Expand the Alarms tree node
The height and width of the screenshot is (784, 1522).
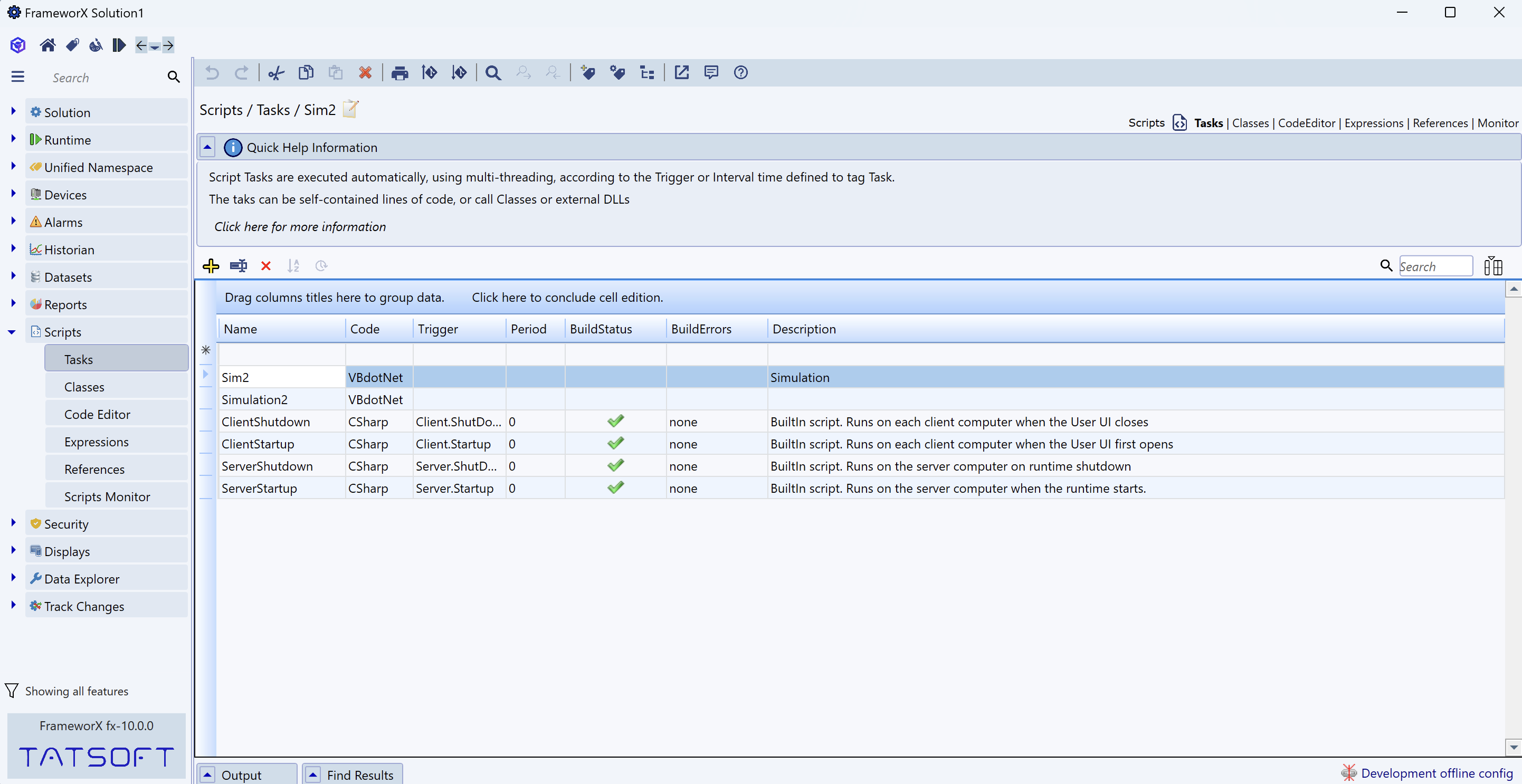click(x=13, y=221)
